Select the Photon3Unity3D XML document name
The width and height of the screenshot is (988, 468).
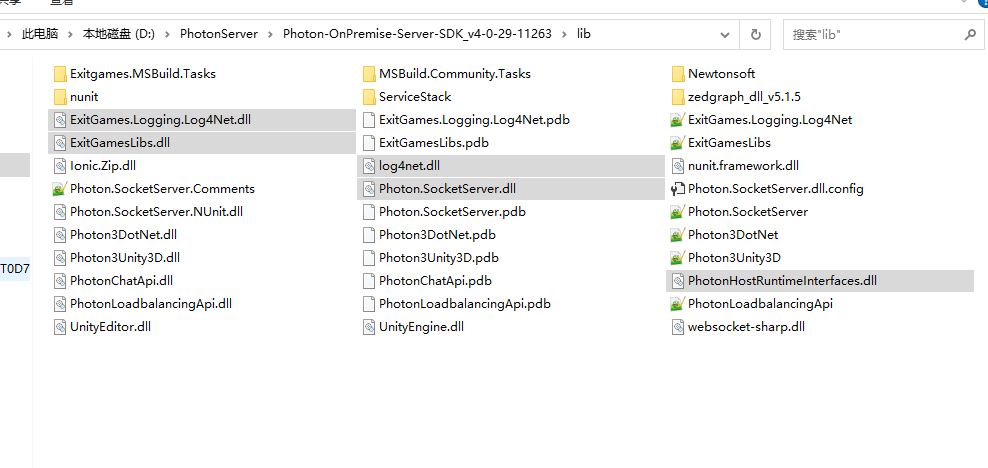tap(735, 258)
